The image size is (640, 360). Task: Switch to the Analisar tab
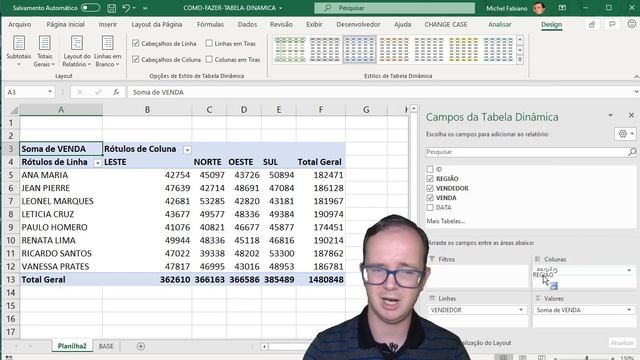tap(500, 24)
